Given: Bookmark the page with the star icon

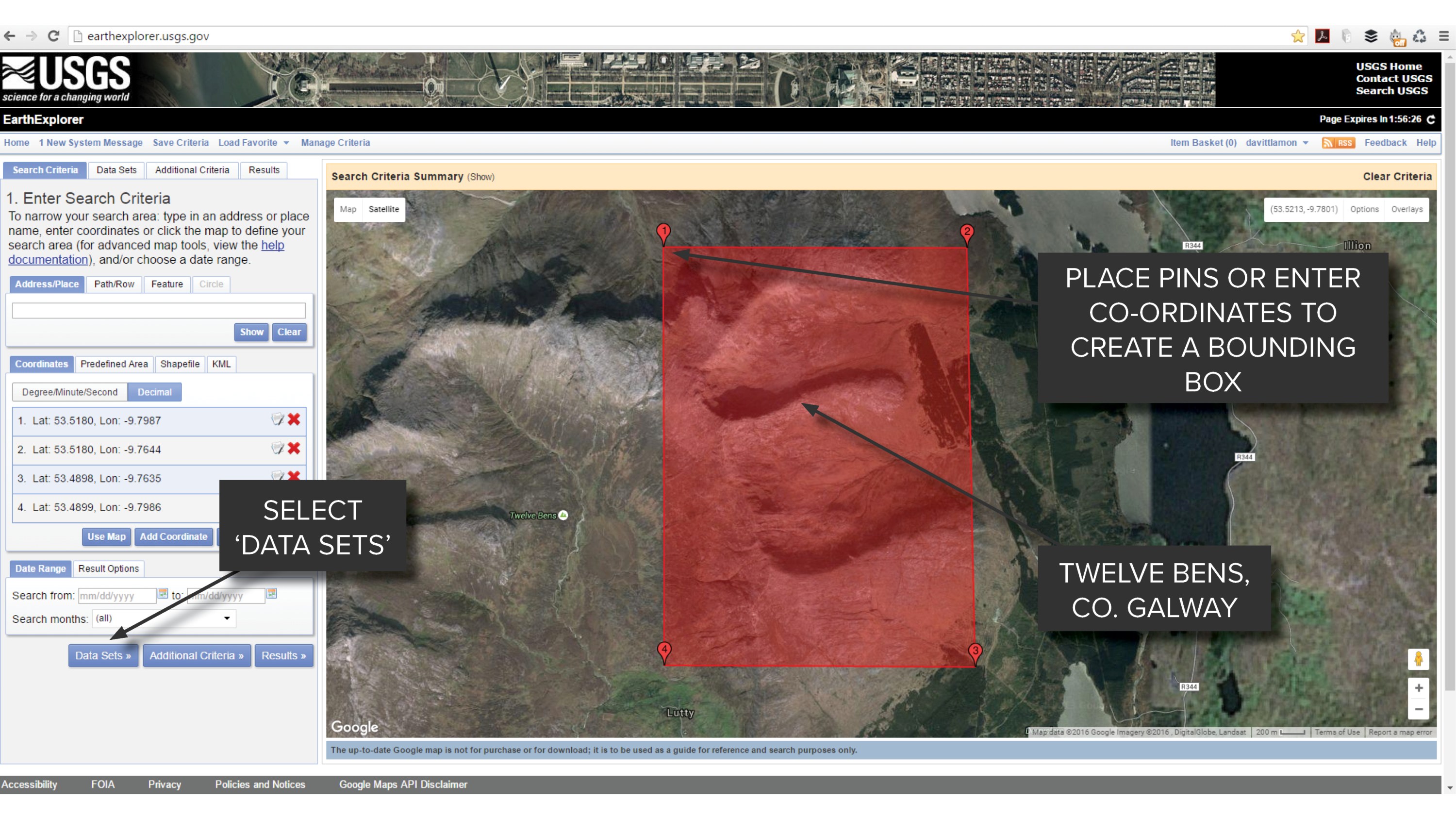Looking at the screenshot, I should [x=1298, y=35].
